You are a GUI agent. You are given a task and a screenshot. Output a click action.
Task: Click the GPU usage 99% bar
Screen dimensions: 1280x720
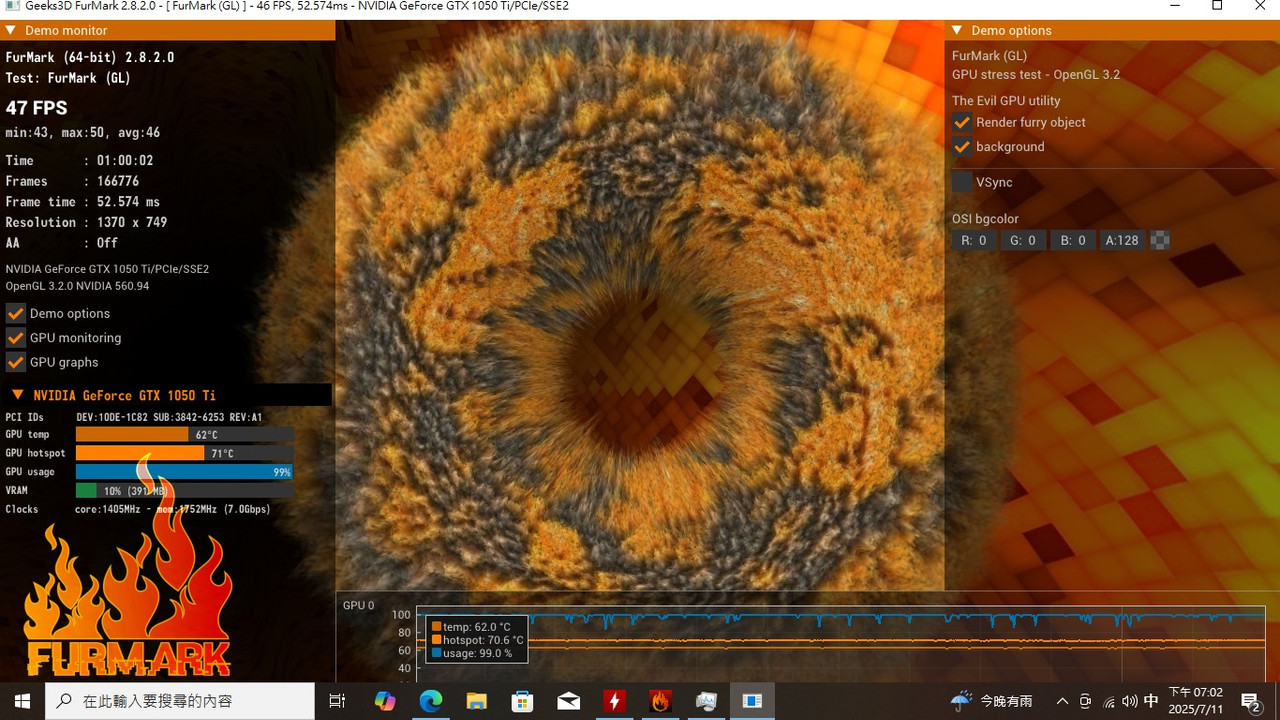[x=185, y=472]
